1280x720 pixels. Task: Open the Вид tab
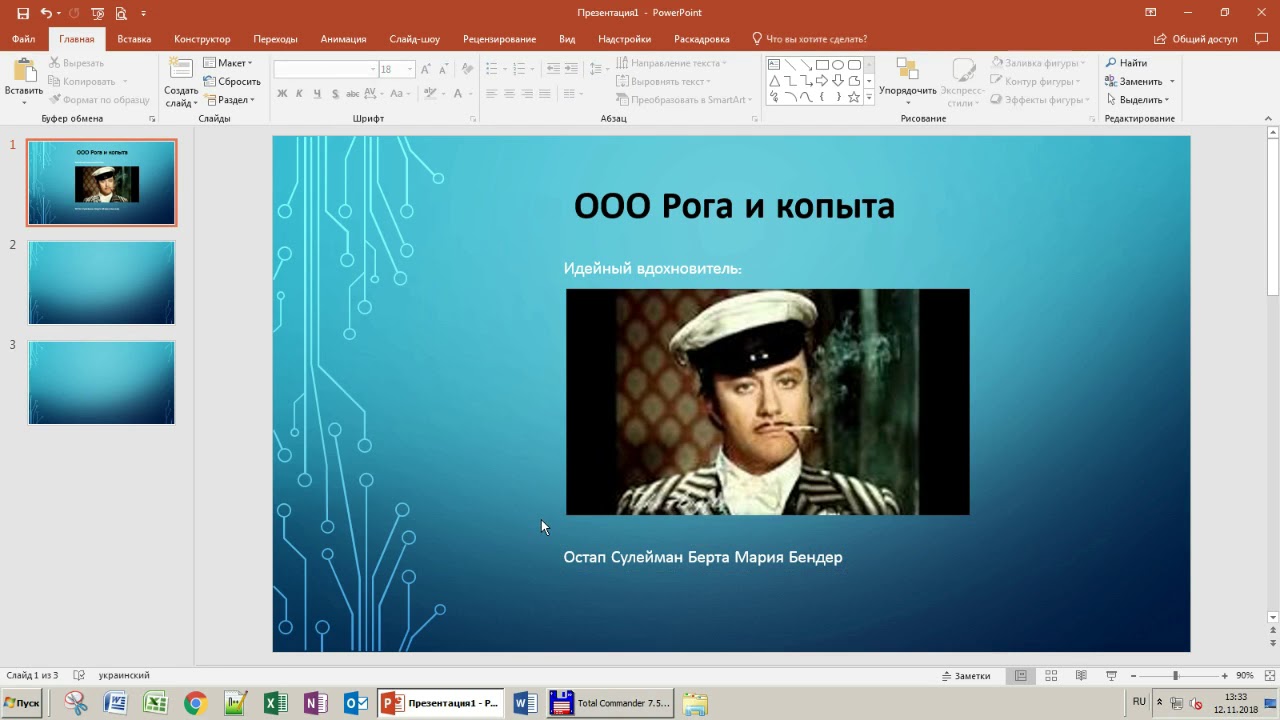567,39
